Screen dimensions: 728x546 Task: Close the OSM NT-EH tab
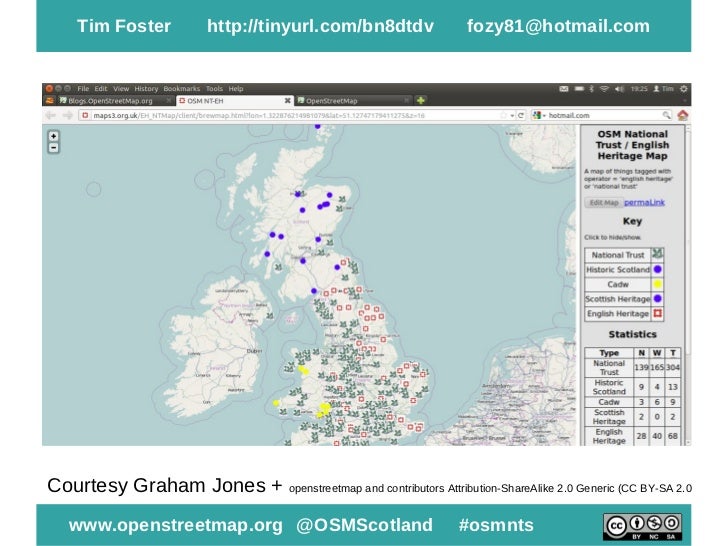287,100
